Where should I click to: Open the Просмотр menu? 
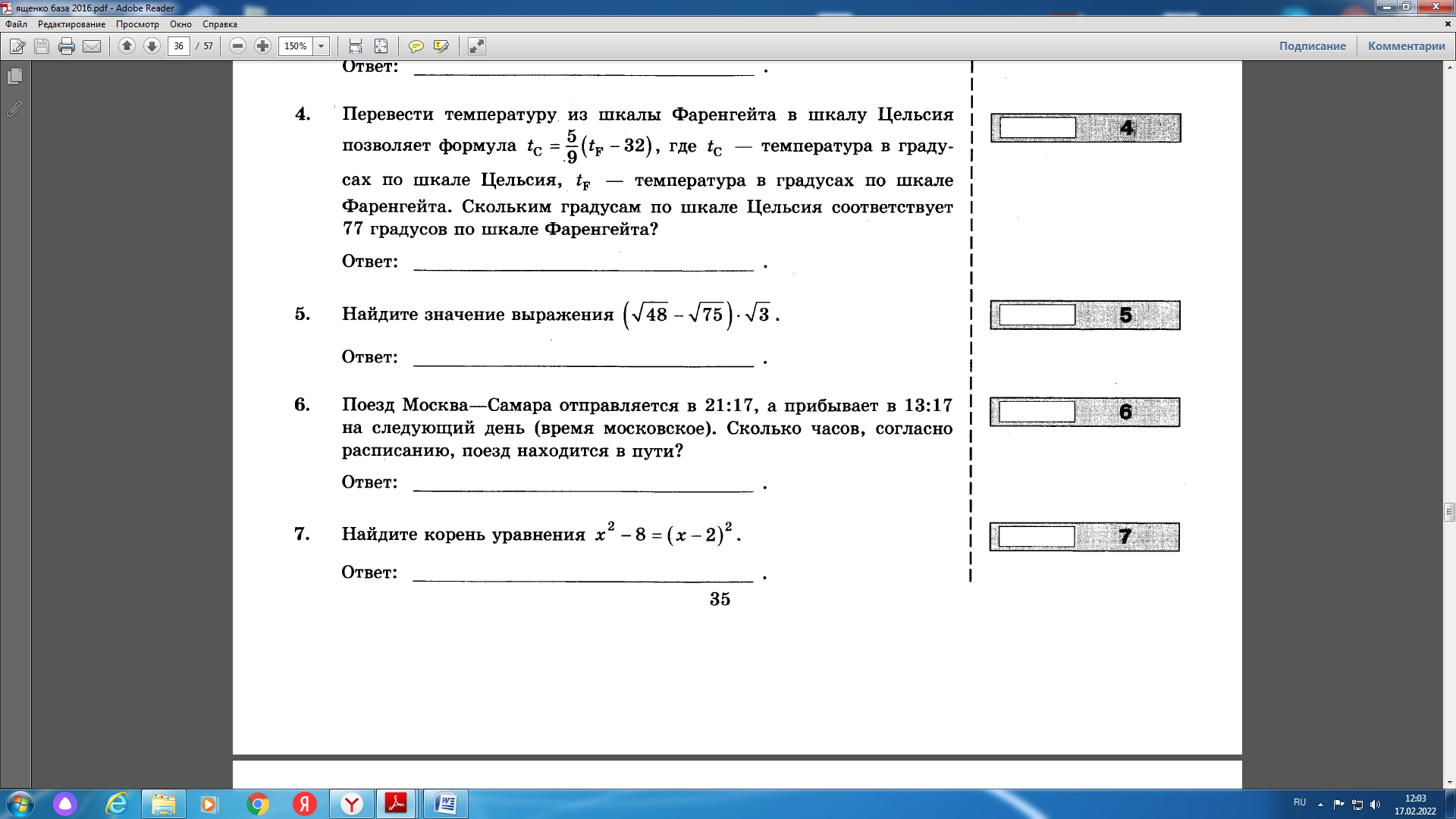pyautogui.click(x=137, y=24)
